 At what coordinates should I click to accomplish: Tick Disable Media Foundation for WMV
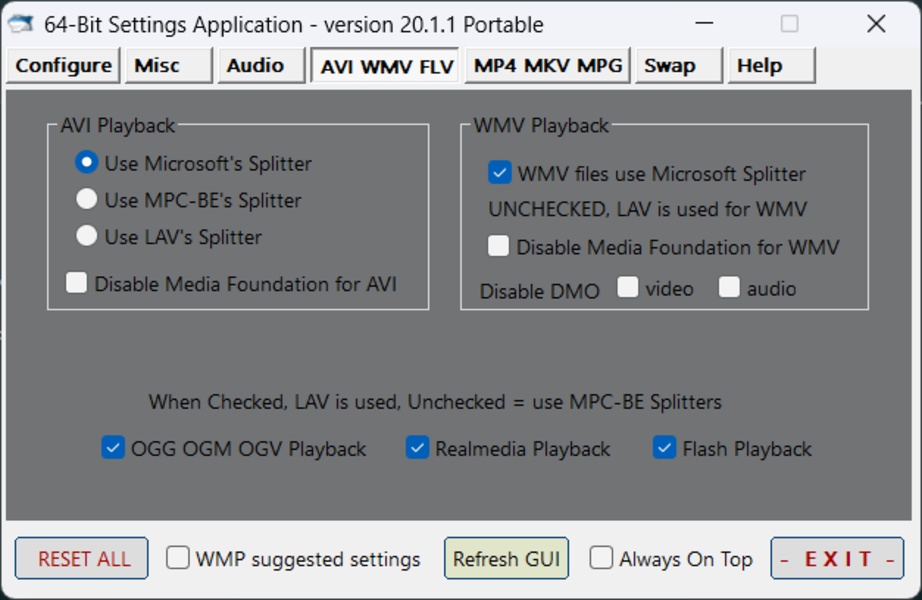498,246
